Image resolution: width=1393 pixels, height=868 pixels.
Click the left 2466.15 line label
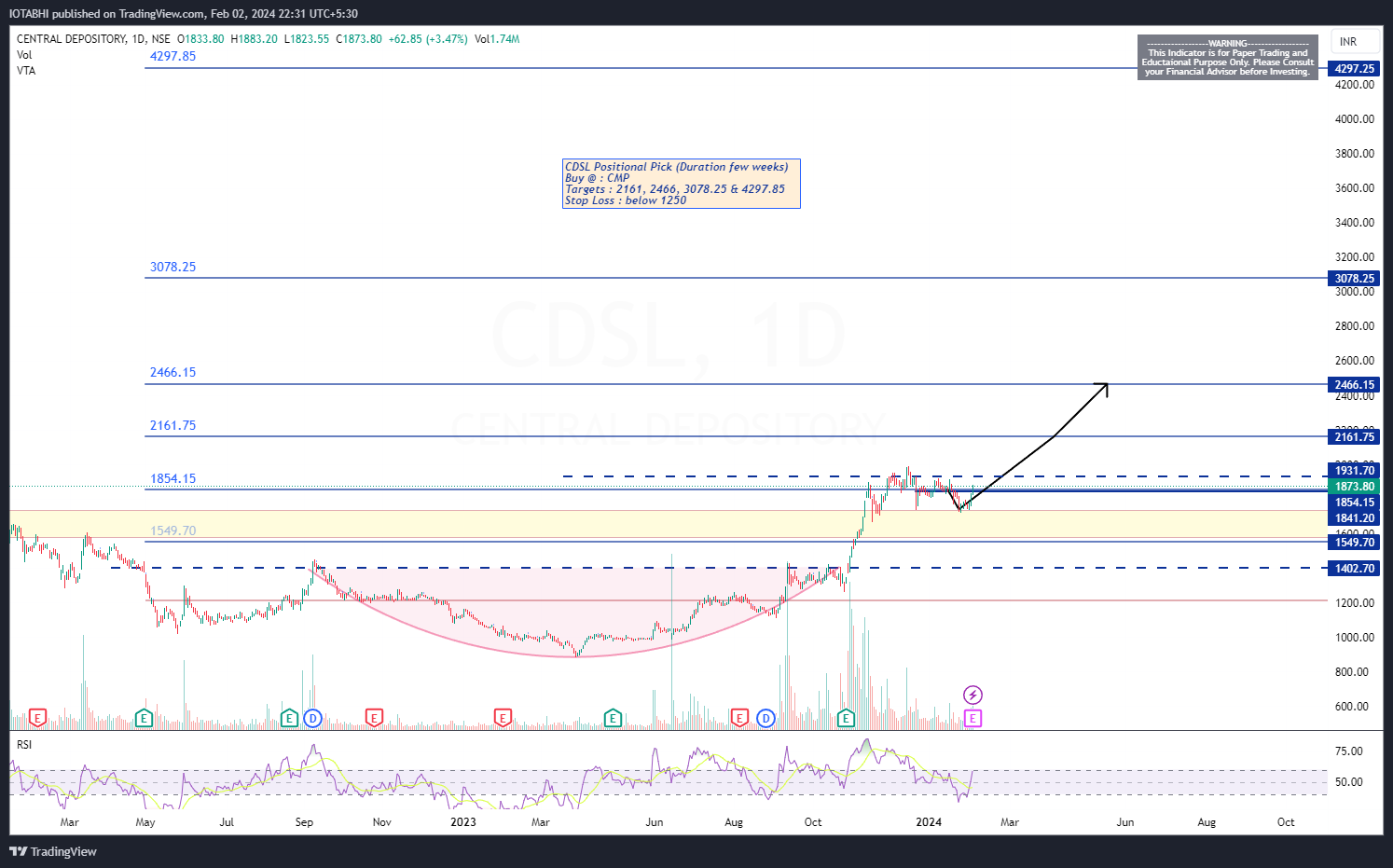(x=172, y=372)
